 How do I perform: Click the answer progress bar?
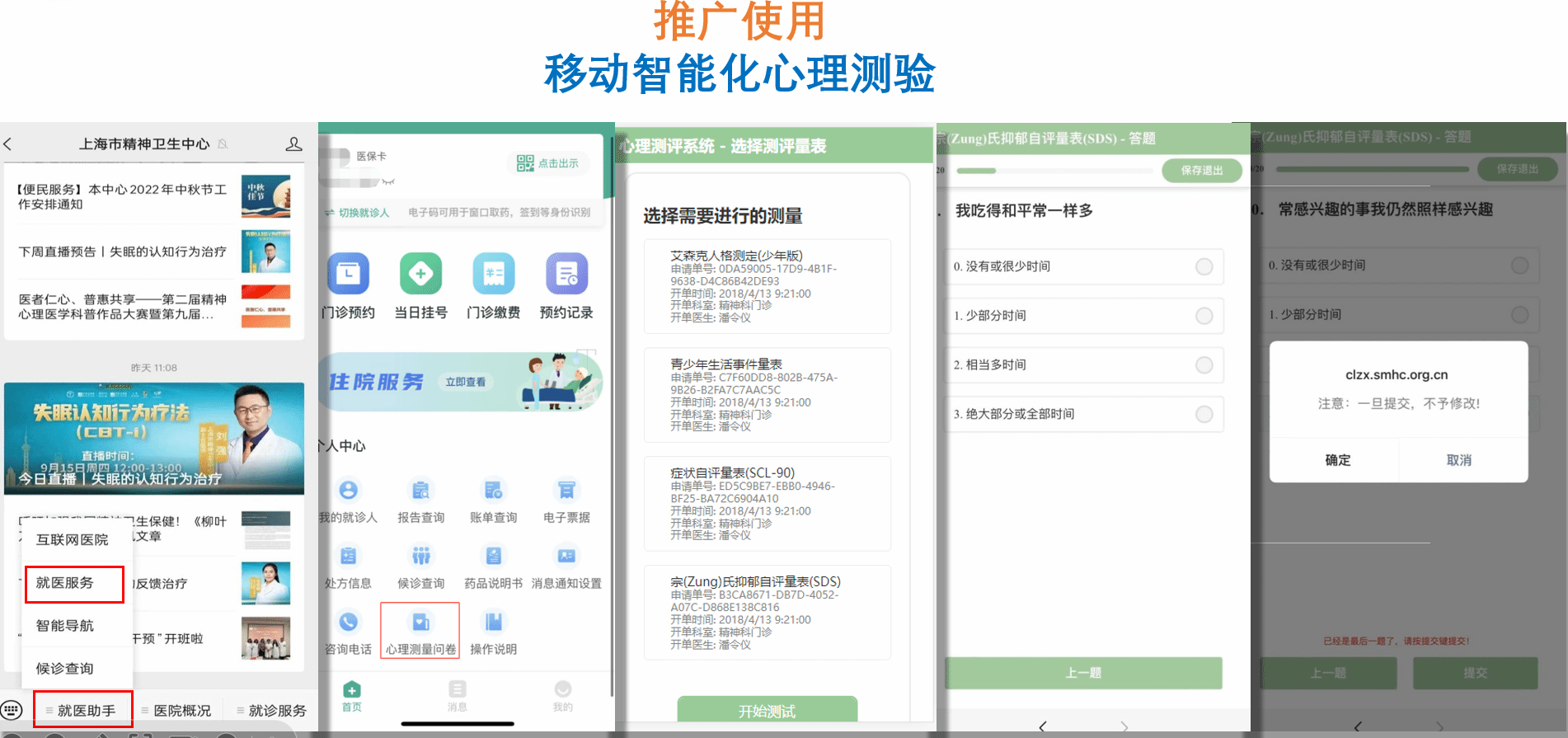pos(1054,171)
